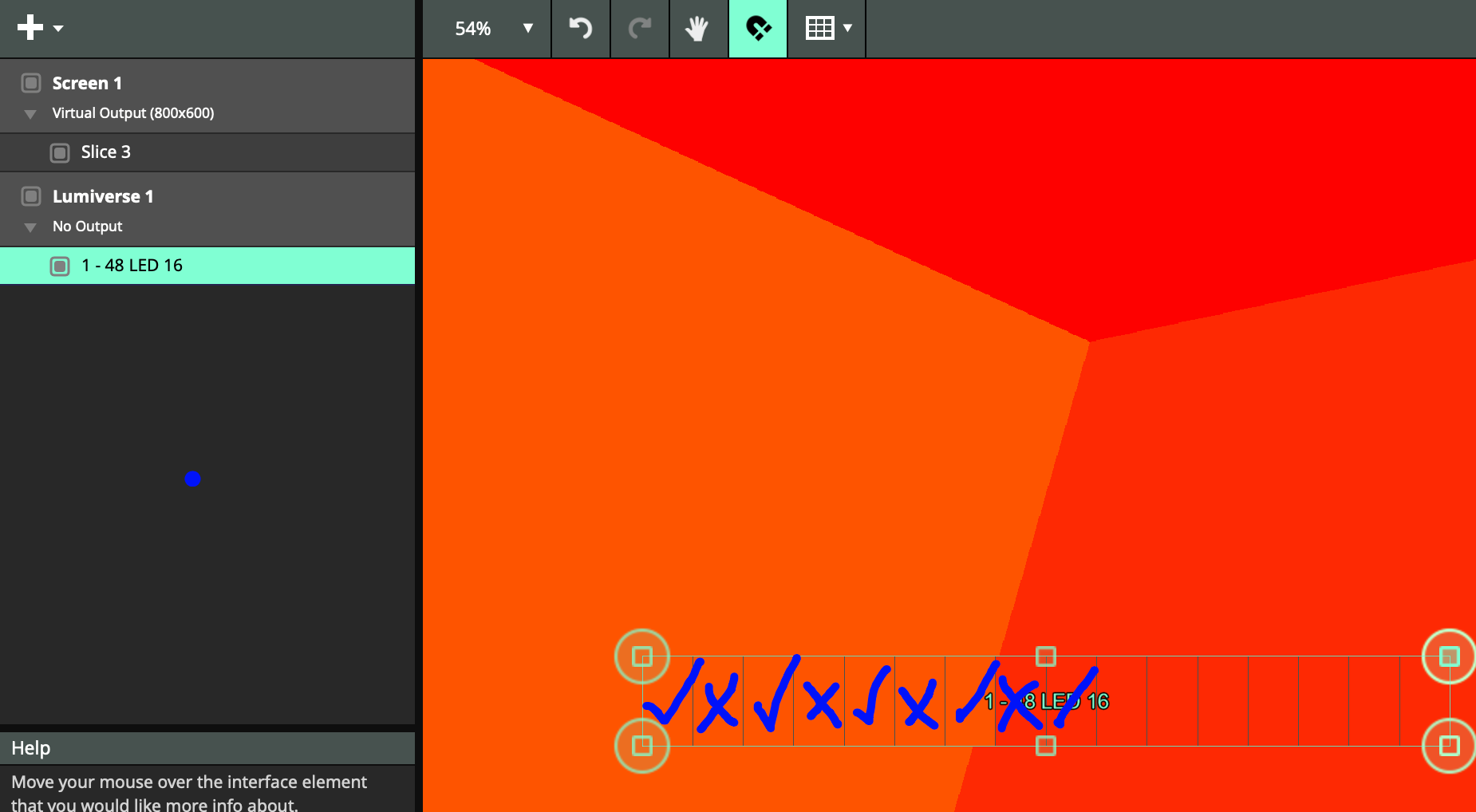Click the redo arrow icon

pos(640,29)
